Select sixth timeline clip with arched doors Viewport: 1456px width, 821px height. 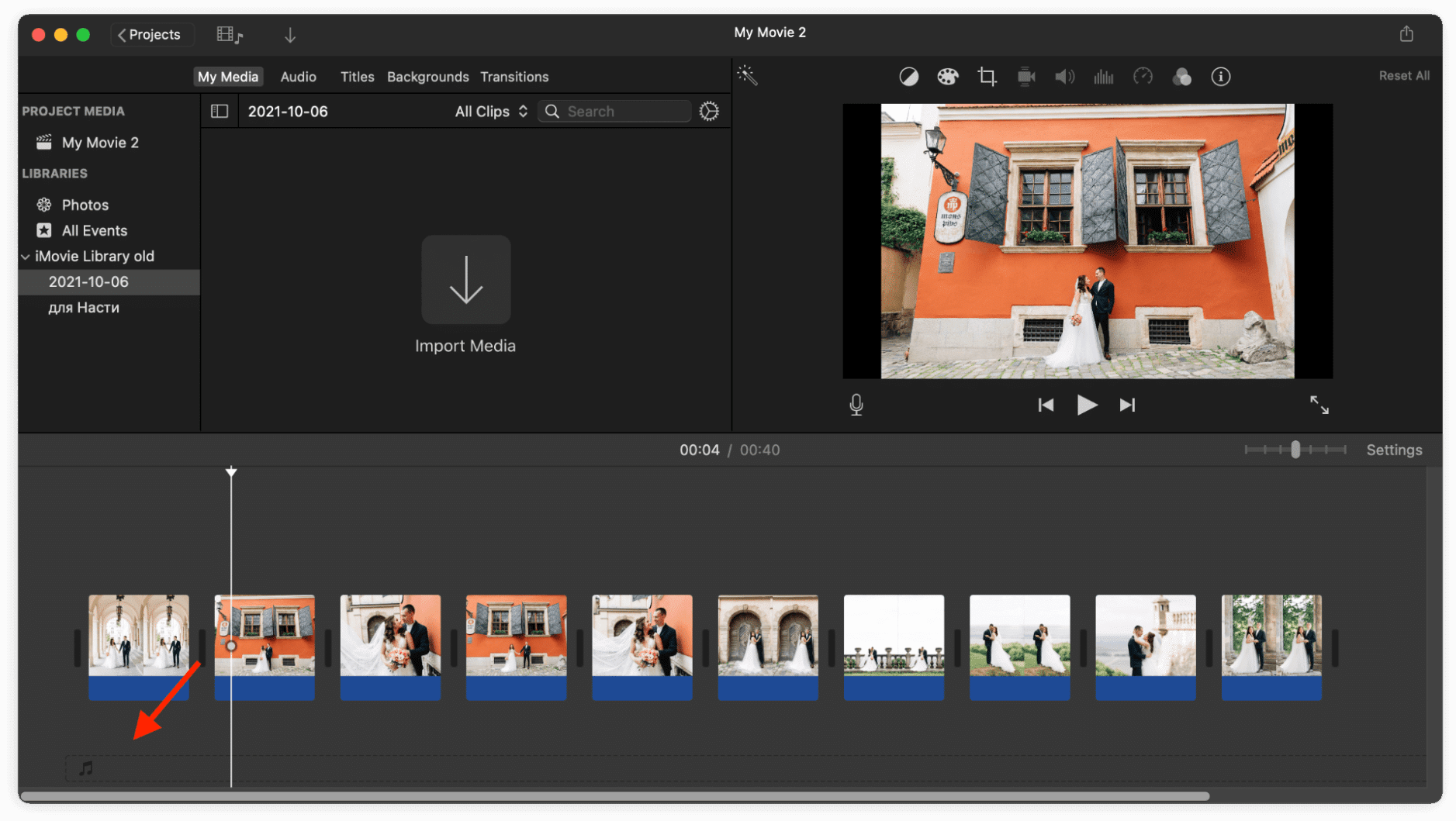[768, 647]
